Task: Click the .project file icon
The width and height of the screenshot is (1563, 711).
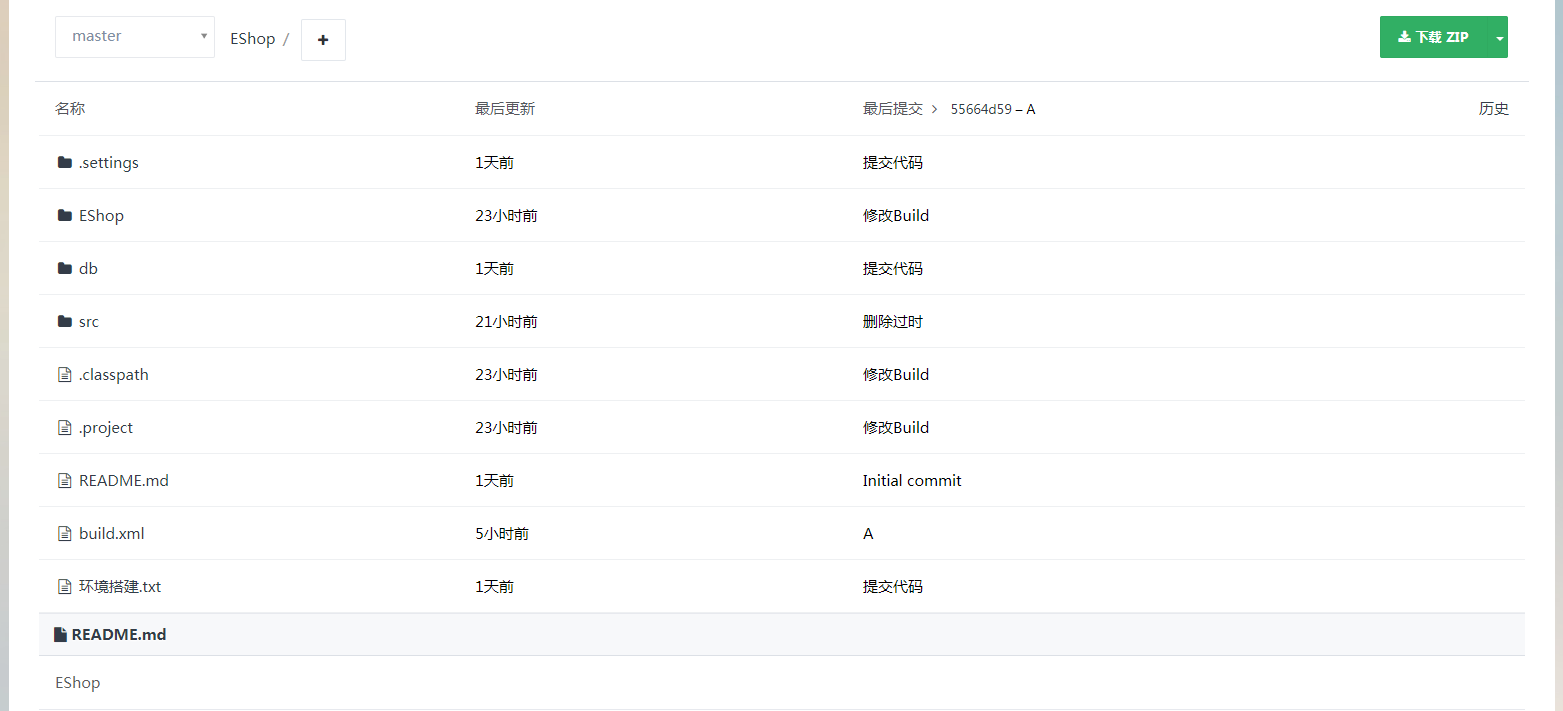Action: click(65, 427)
